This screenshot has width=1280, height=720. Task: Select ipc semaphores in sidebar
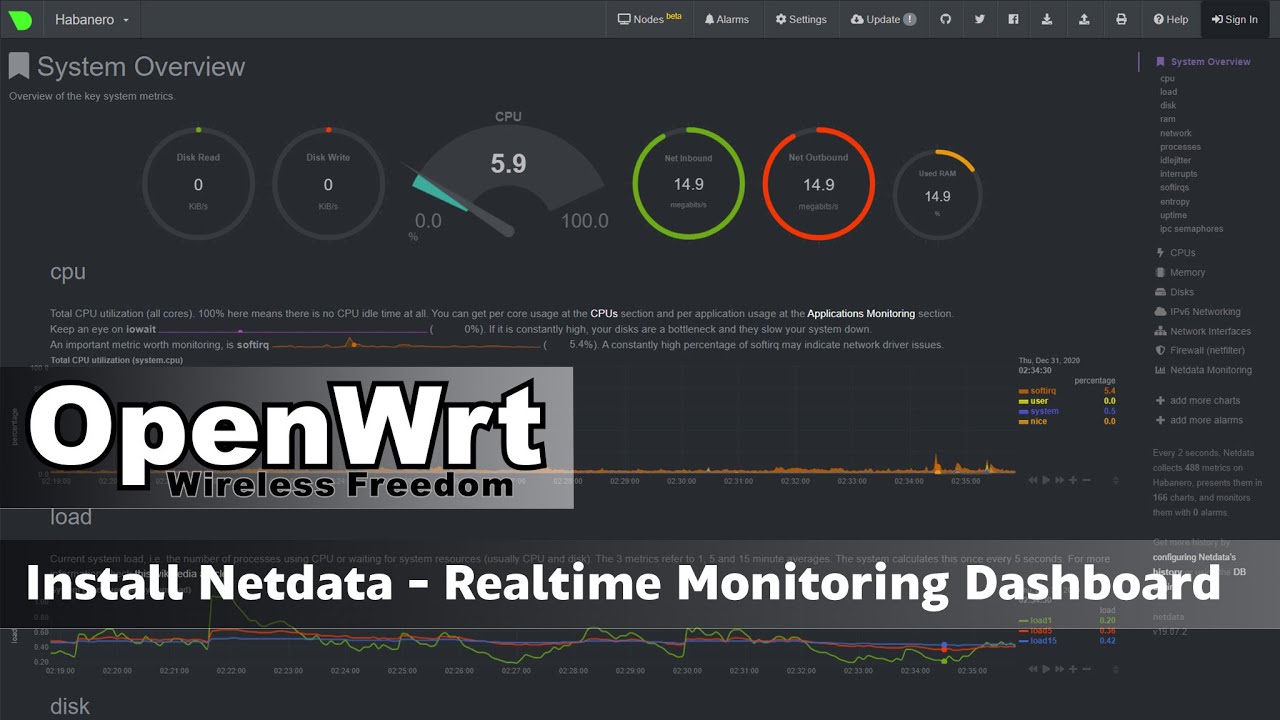click(x=1191, y=229)
